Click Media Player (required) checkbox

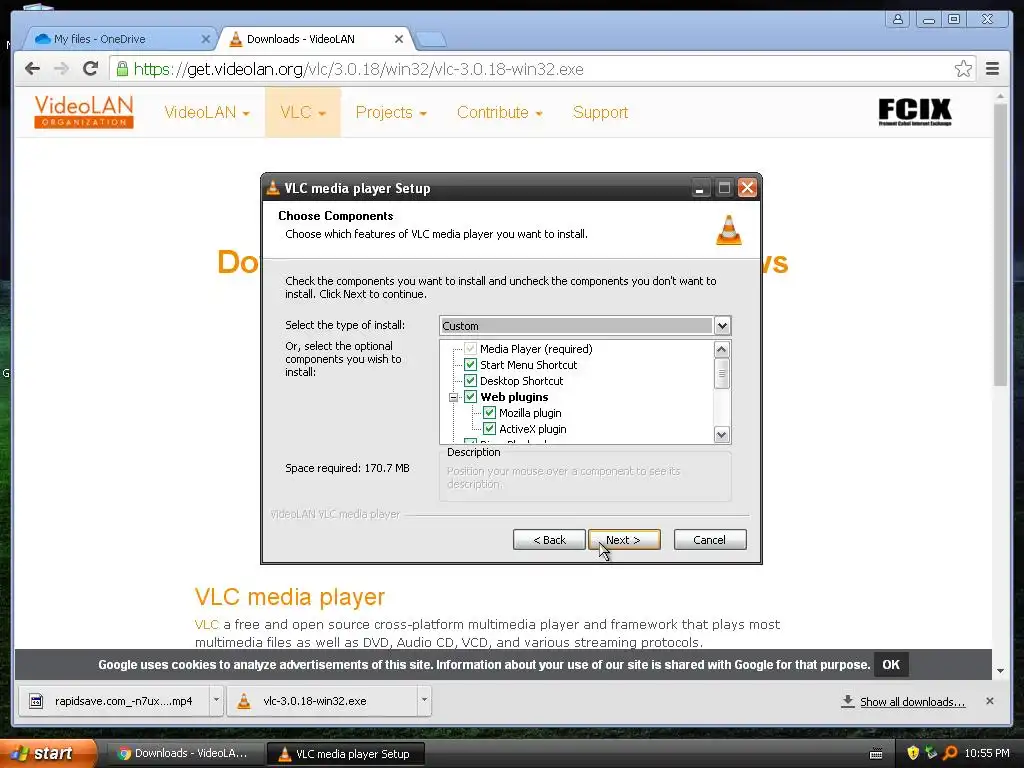pos(470,349)
